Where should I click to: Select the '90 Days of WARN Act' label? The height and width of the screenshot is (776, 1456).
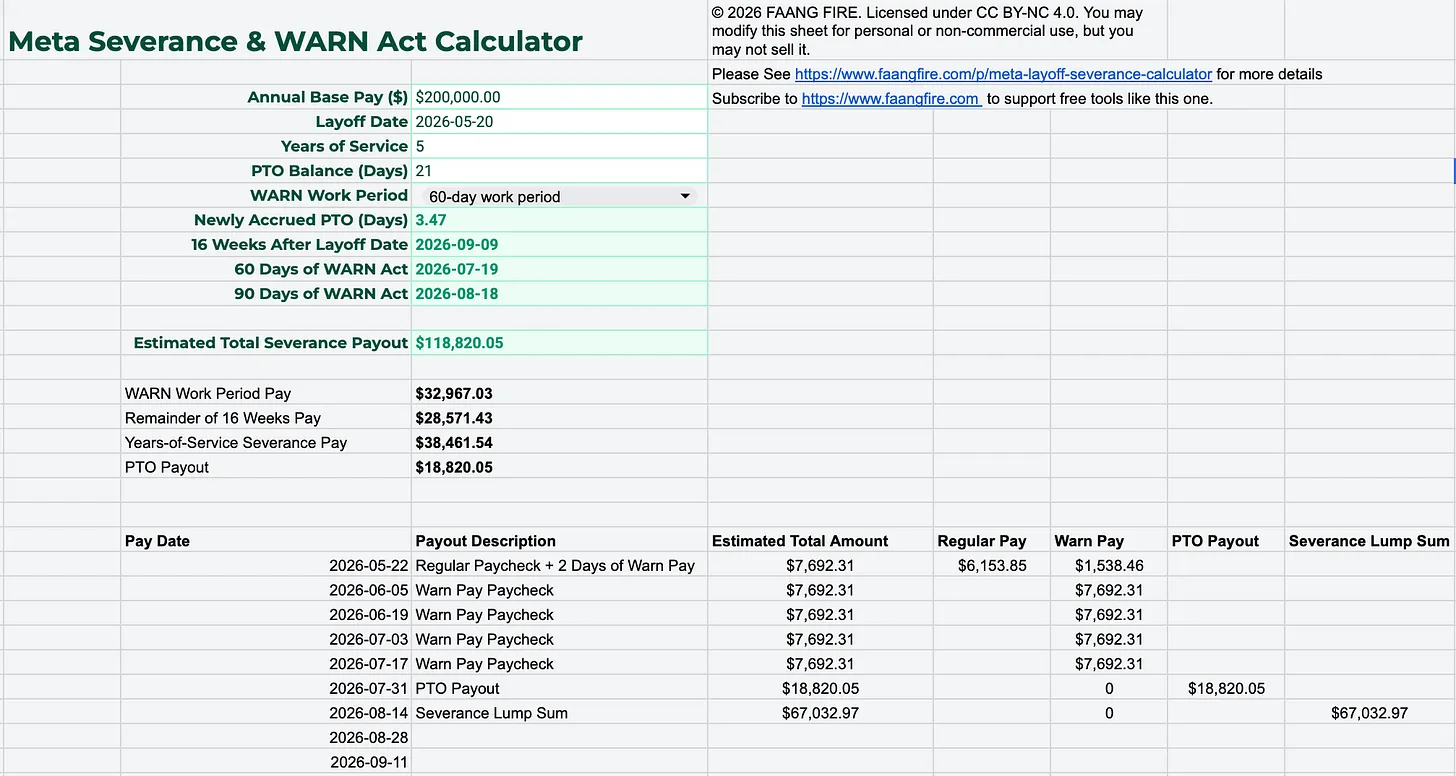pyautogui.click(x=321, y=294)
